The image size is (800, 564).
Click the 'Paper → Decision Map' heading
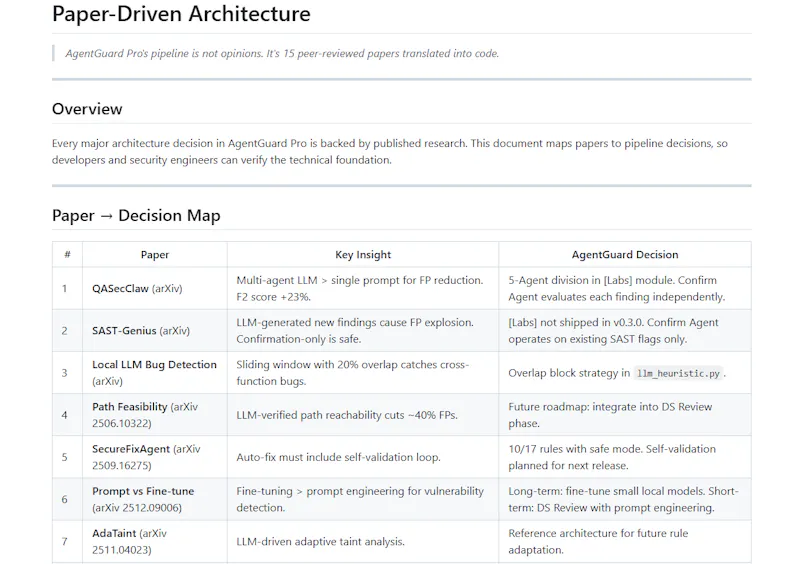tap(136, 215)
